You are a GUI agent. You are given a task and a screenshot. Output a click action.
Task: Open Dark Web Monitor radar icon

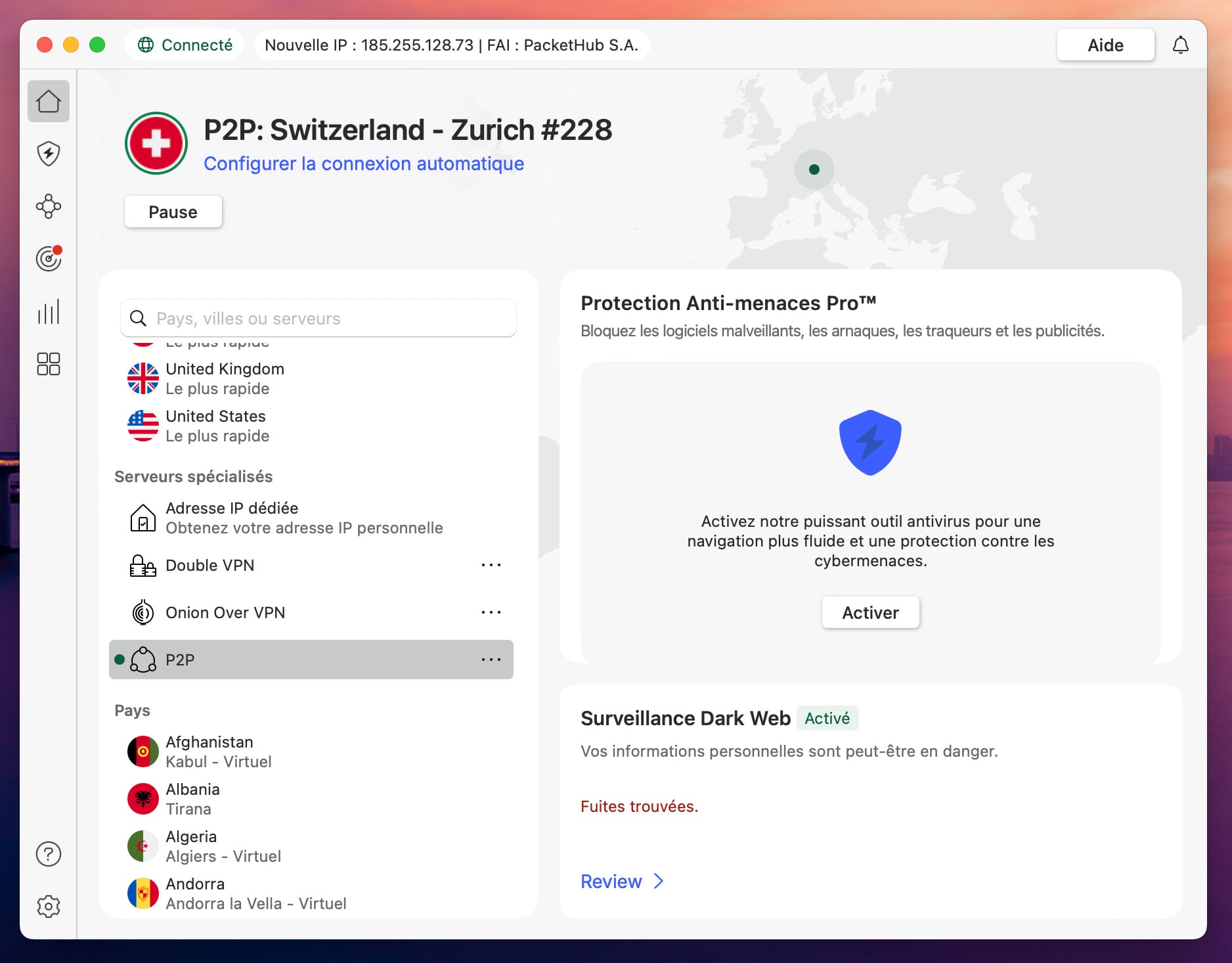click(48, 258)
